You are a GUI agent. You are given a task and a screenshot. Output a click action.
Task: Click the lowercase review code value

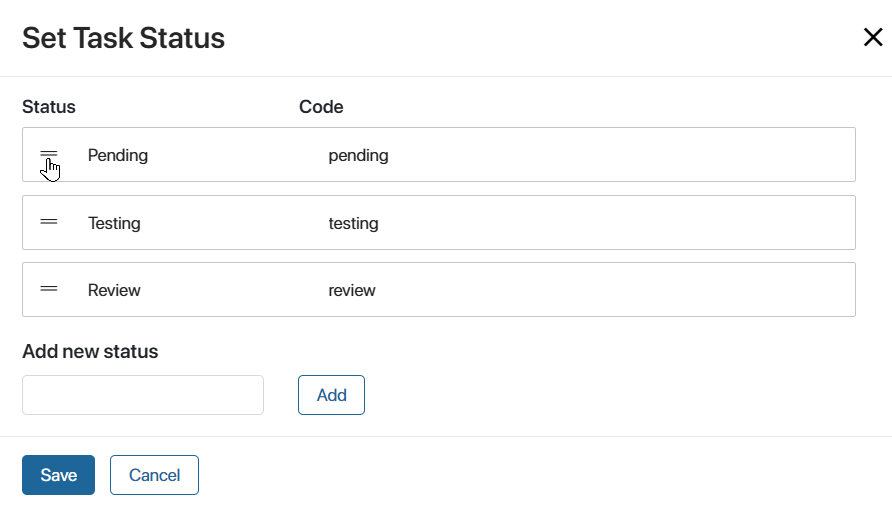pos(352,291)
